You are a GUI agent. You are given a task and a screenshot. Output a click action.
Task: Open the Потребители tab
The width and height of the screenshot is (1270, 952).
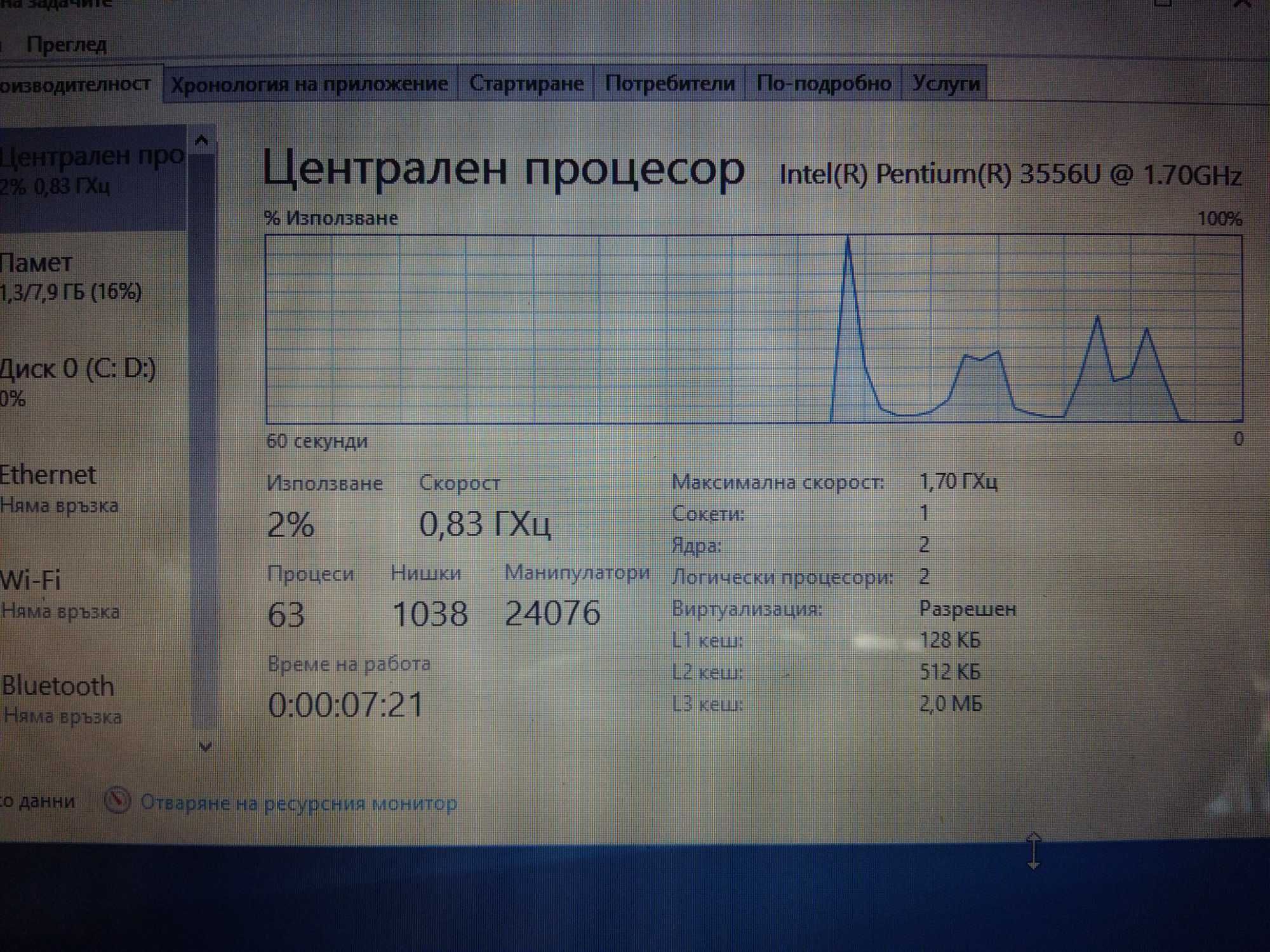coord(669,83)
